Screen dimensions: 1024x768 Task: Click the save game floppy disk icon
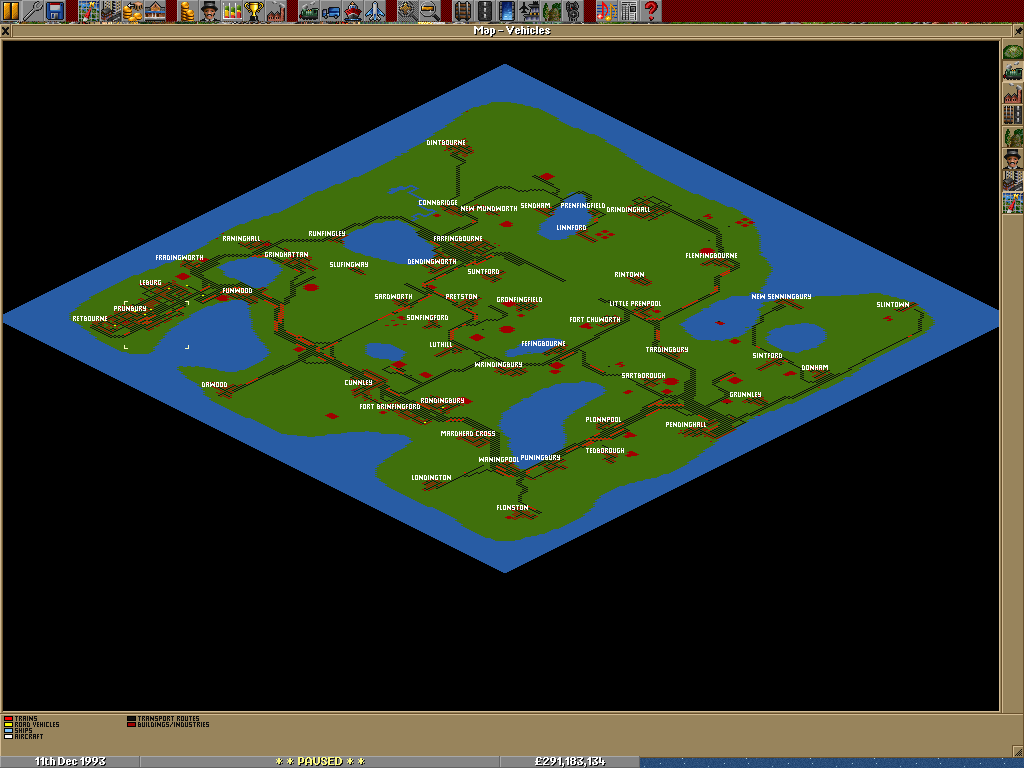(x=55, y=11)
